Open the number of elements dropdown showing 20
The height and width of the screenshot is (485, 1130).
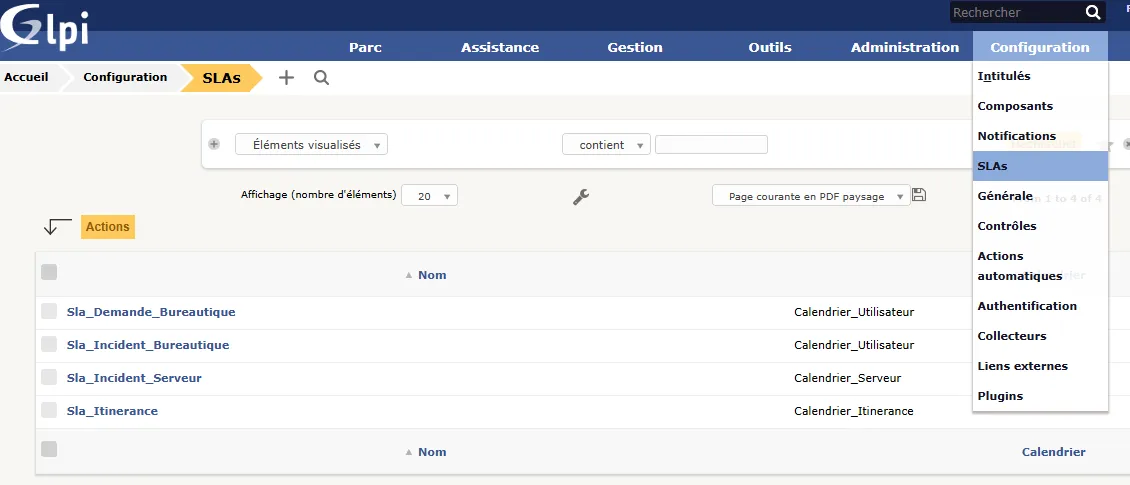click(429, 195)
